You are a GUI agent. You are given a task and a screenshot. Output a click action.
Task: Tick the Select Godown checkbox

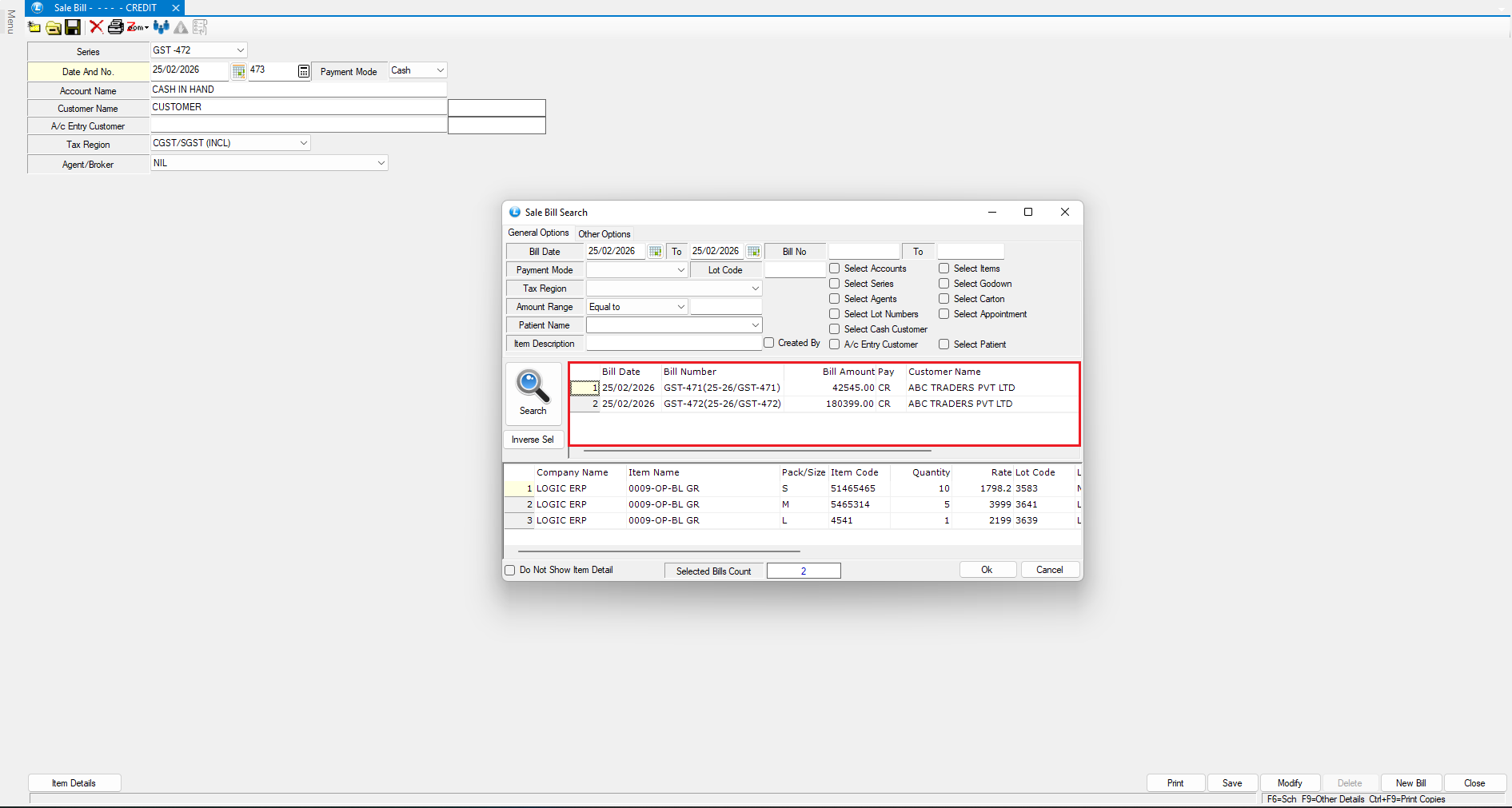(x=944, y=284)
